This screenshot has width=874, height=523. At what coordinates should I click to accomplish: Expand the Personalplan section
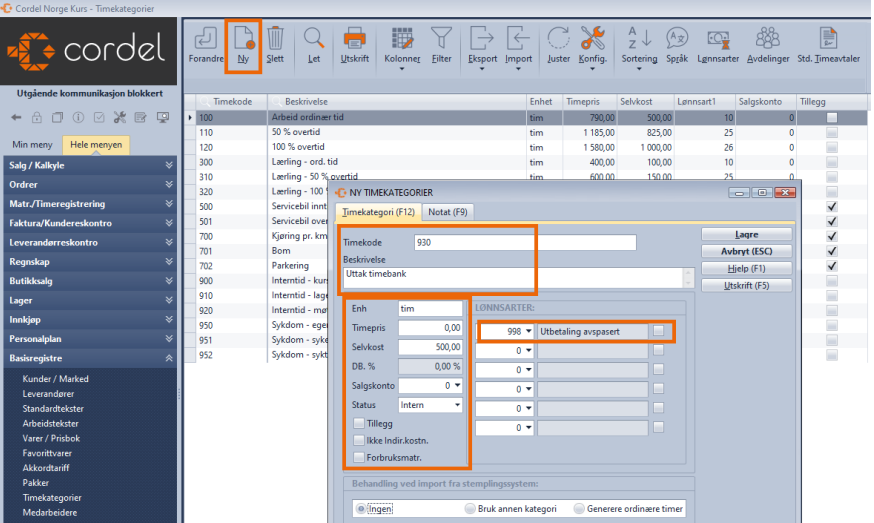pyautogui.click(x=90, y=338)
